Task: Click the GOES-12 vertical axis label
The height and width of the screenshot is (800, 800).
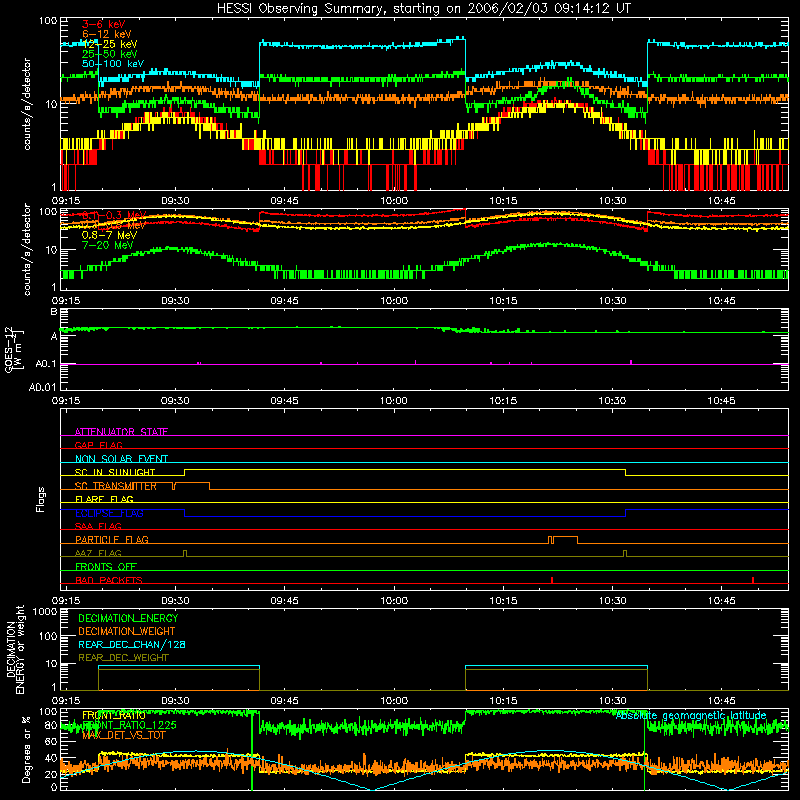Action: coord(14,349)
